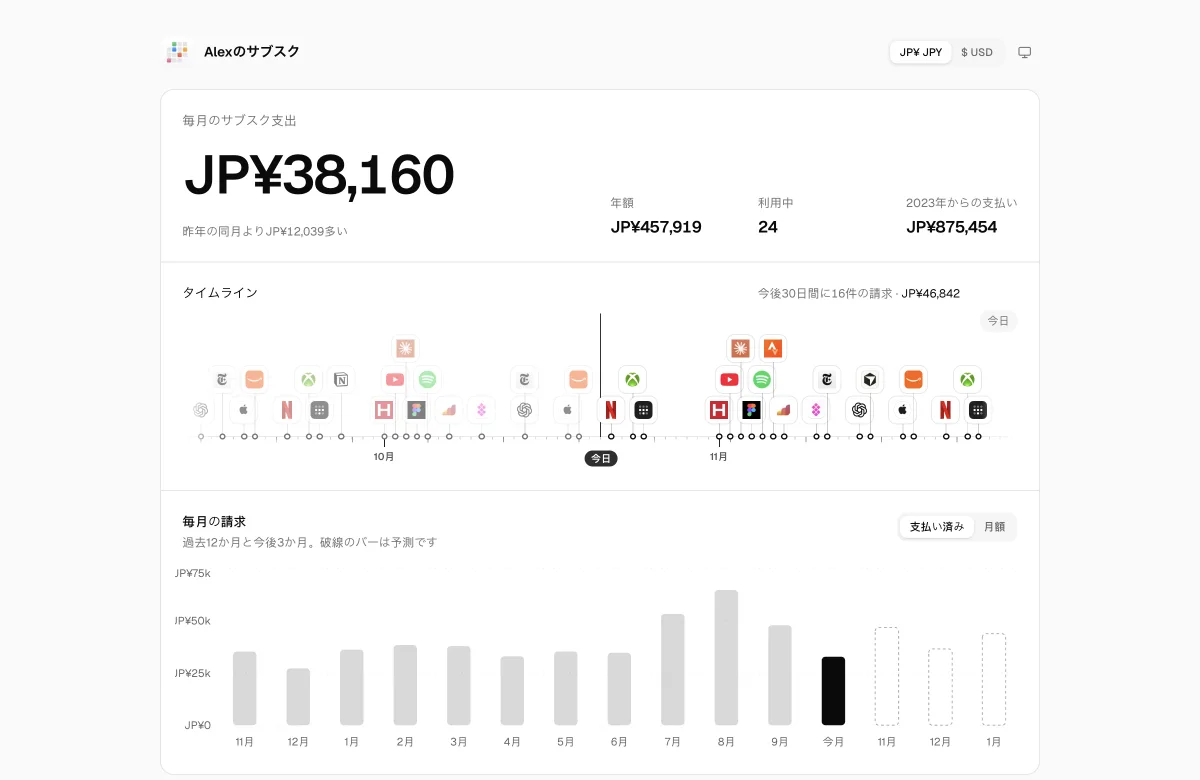Click the 2月 bar in monthly chart
The image size is (1200, 780).
(405, 685)
